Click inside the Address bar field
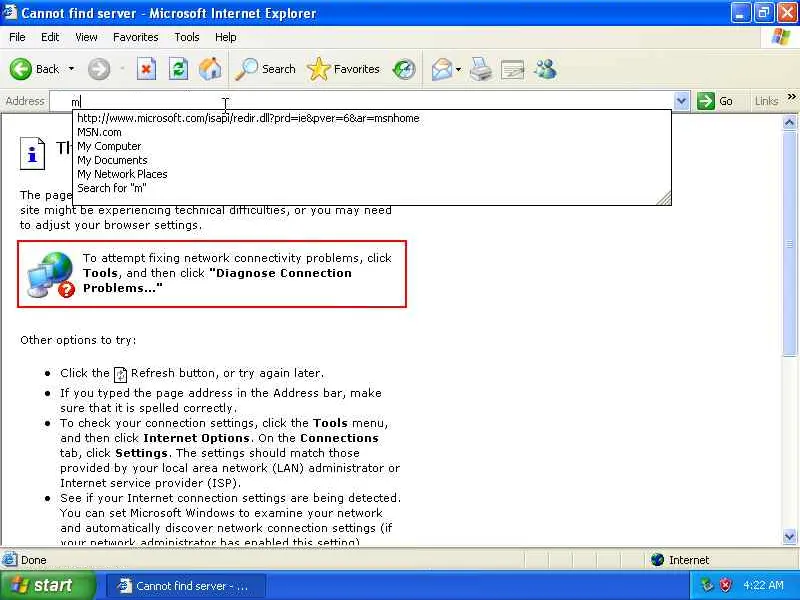Viewport: 800px width, 600px height. 362,102
